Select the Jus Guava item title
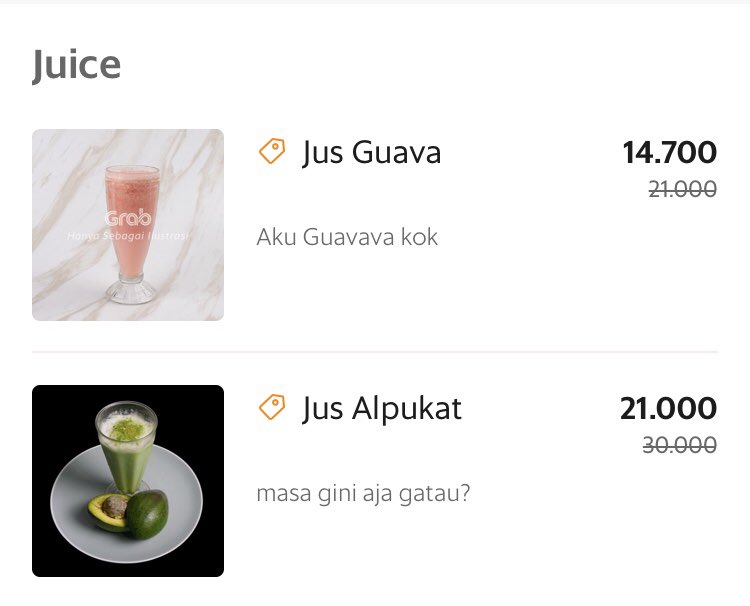 372,153
